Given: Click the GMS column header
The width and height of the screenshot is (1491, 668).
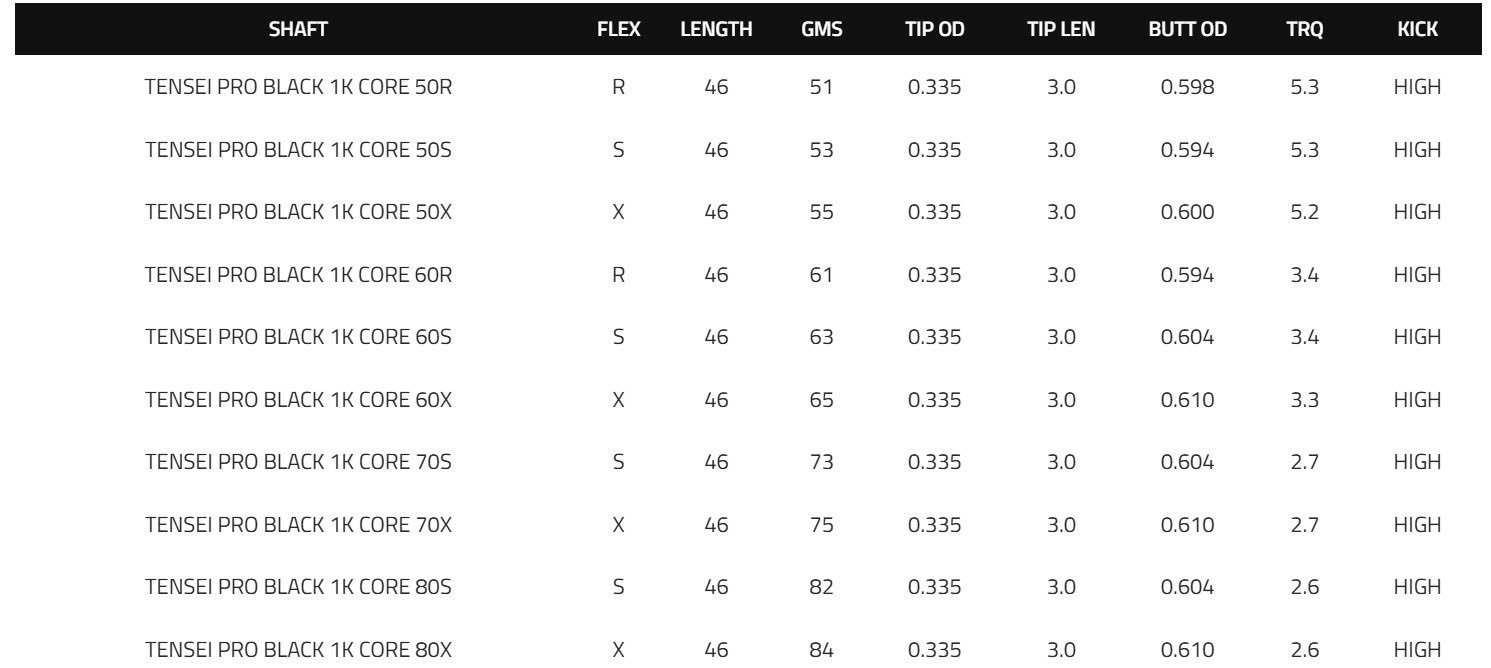Looking at the screenshot, I should coord(821,30).
